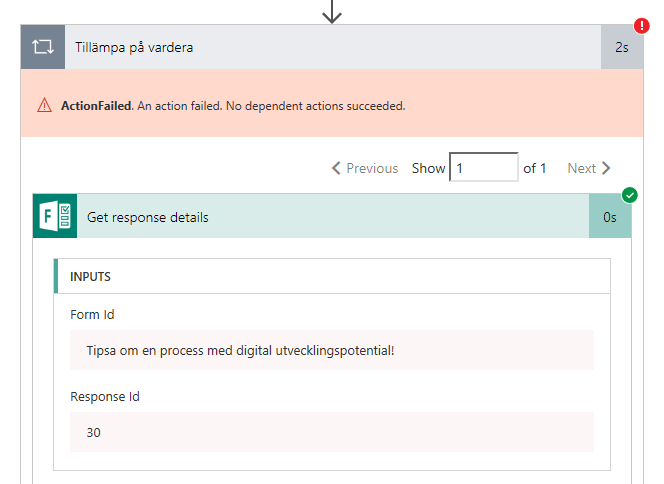Collapse the Get response details action
Screen dimensions: 664x484
pyautogui.click(x=330, y=217)
